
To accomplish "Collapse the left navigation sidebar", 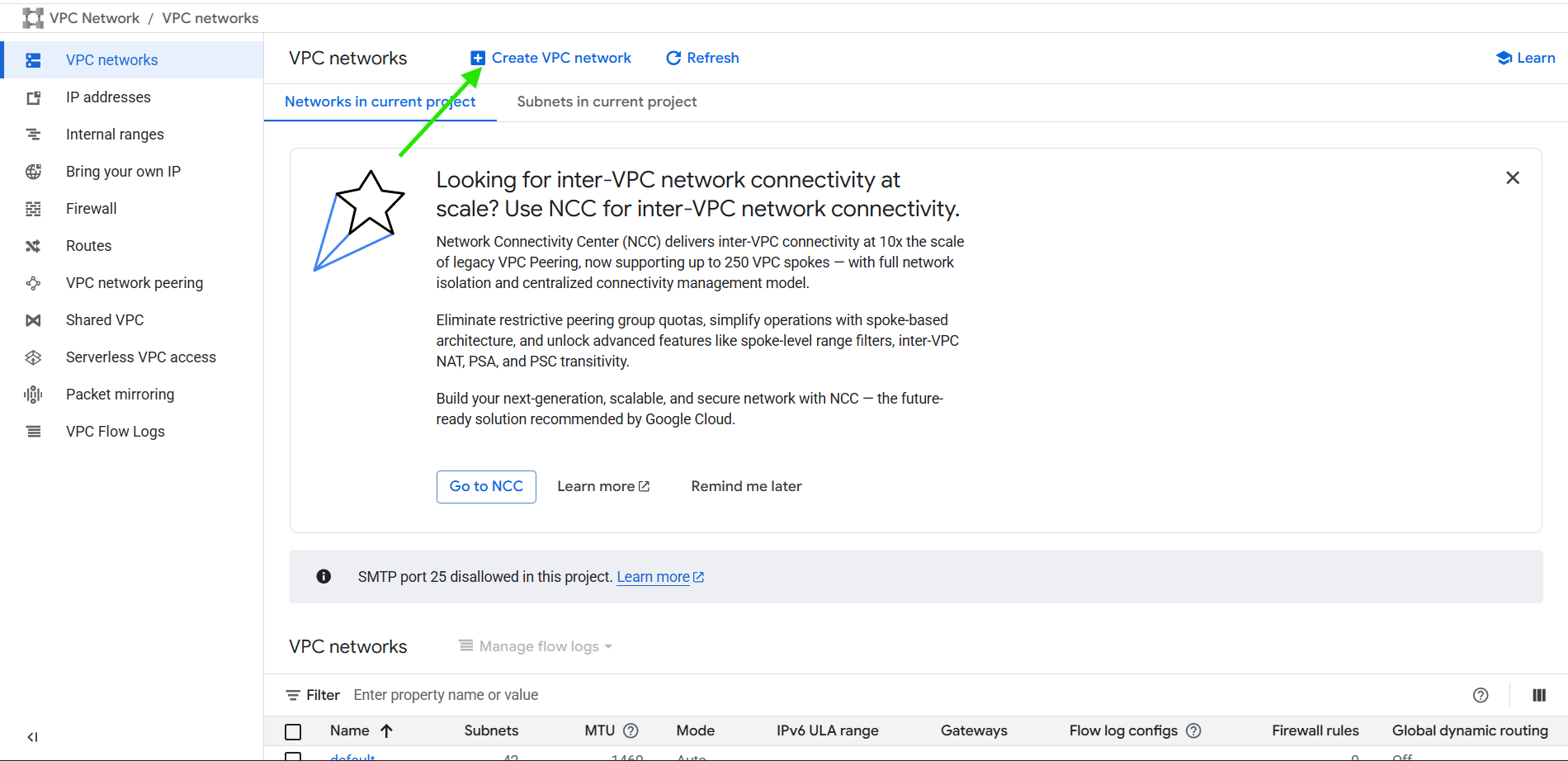I will click(32, 737).
